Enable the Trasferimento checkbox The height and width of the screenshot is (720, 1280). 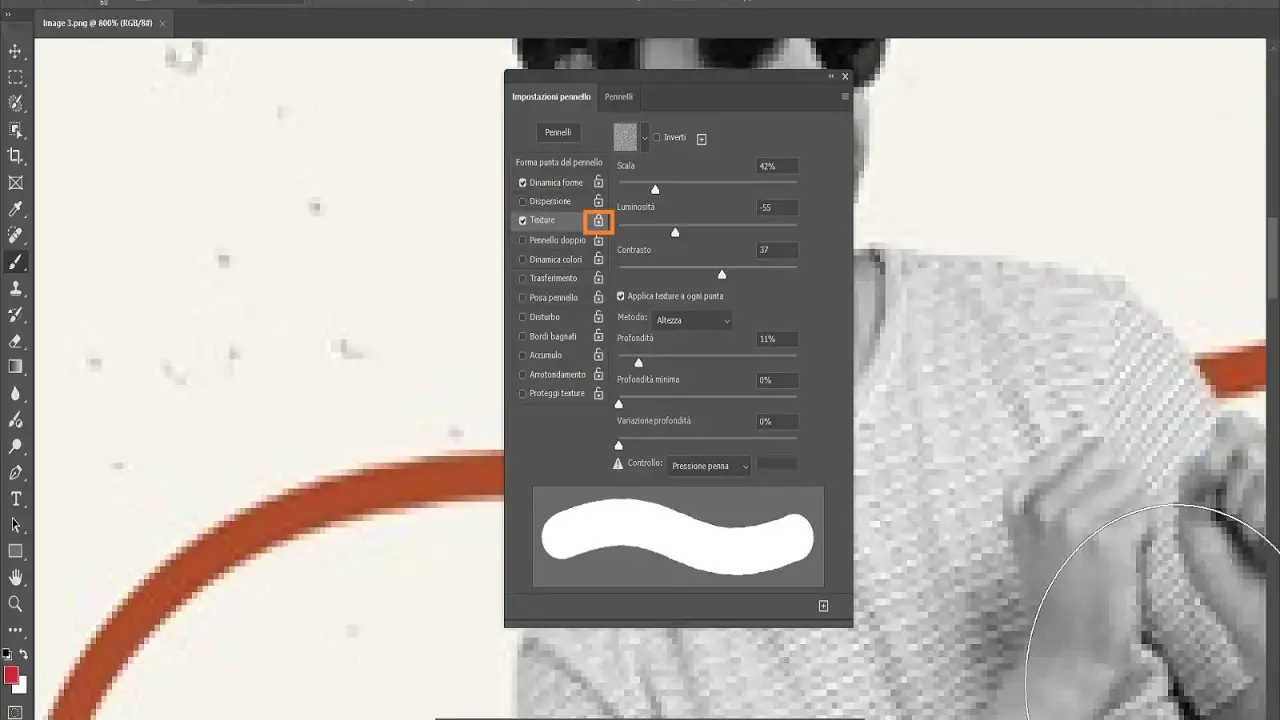(x=522, y=279)
